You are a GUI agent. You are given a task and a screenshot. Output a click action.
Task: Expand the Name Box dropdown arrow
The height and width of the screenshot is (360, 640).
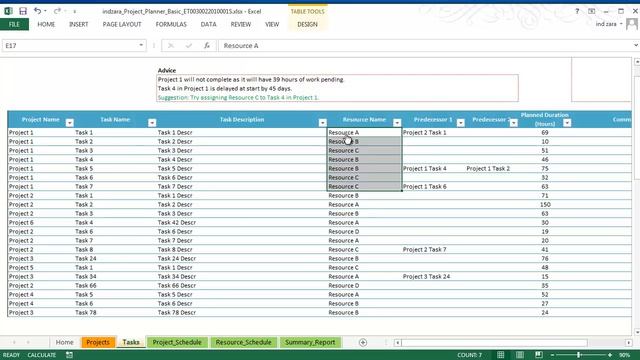click(x=141, y=45)
